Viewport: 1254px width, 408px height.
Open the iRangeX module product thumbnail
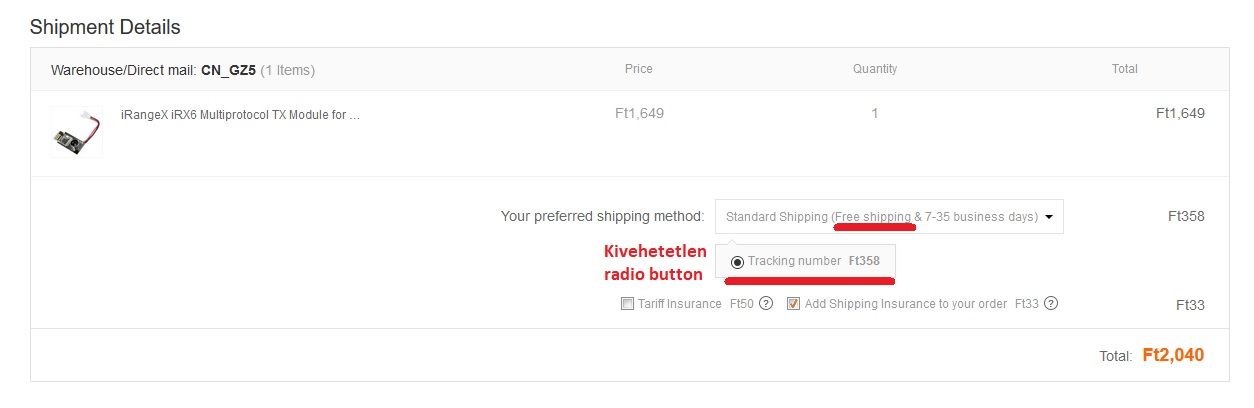(76, 132)
